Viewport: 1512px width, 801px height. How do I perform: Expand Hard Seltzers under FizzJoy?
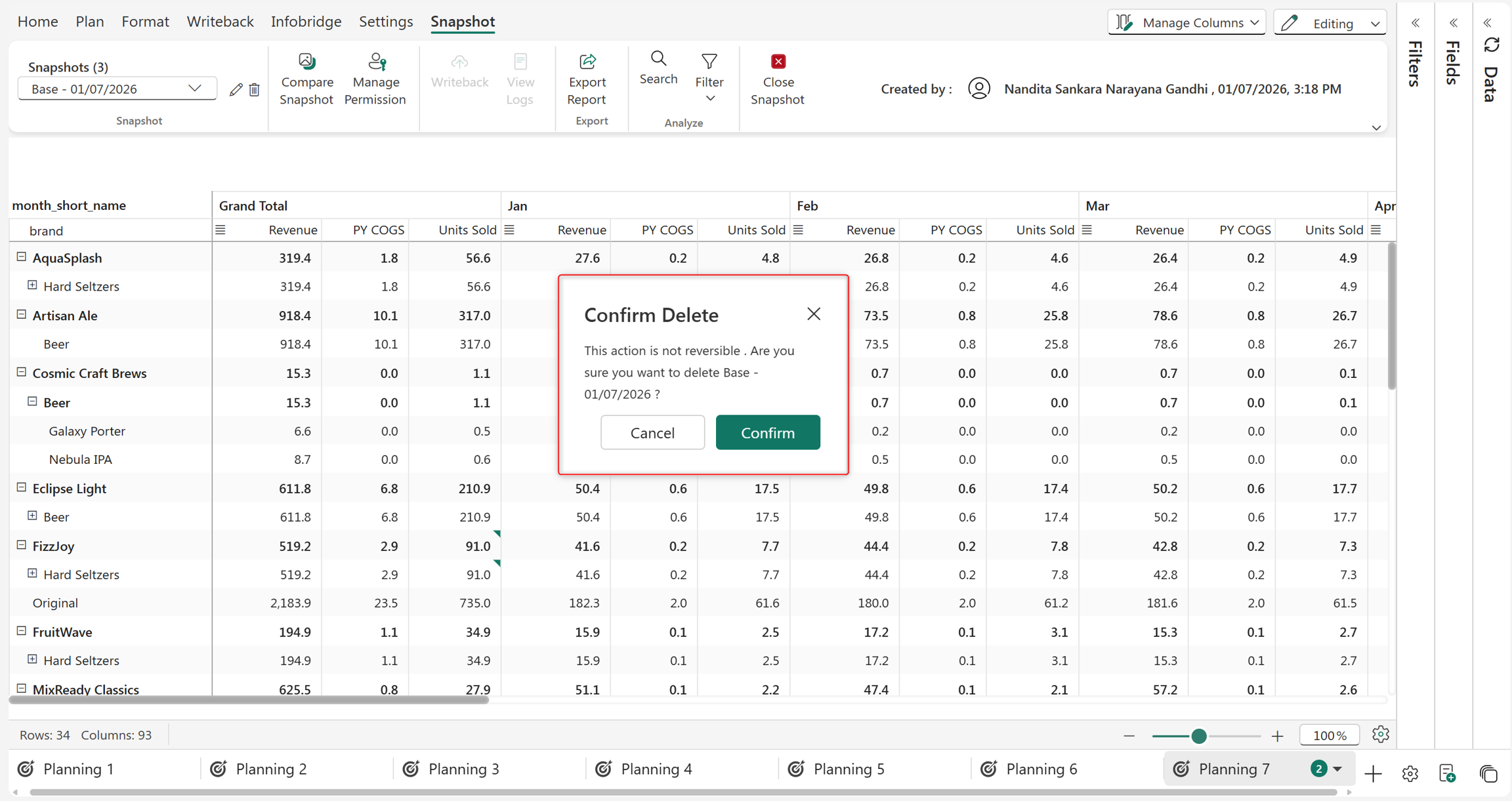point(32,573)
